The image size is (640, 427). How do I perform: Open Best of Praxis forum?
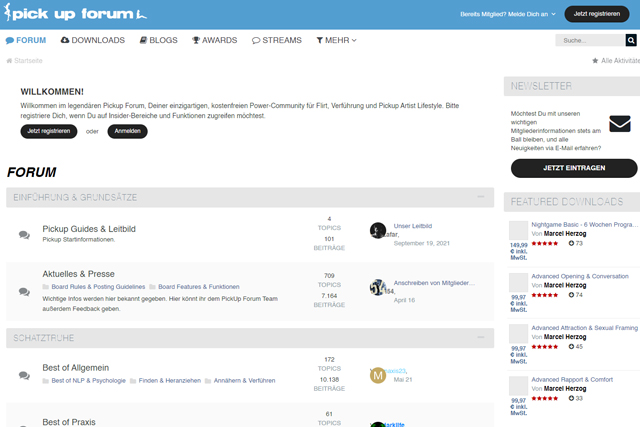[69, 422]
